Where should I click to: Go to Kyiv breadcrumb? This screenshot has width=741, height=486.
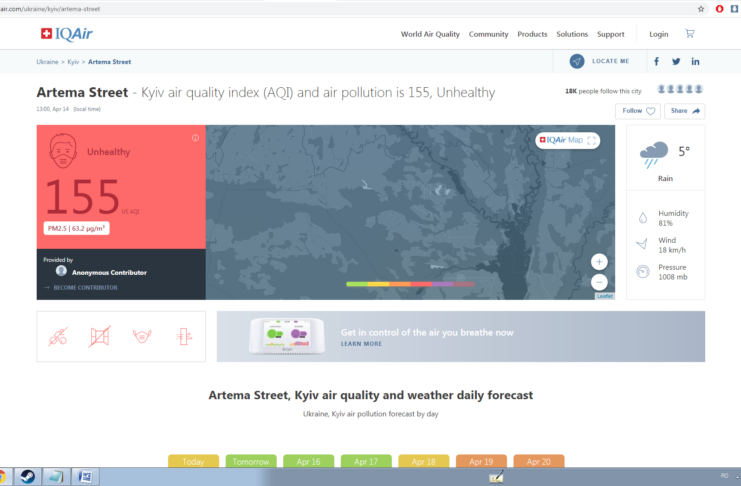tap(73, 62)
